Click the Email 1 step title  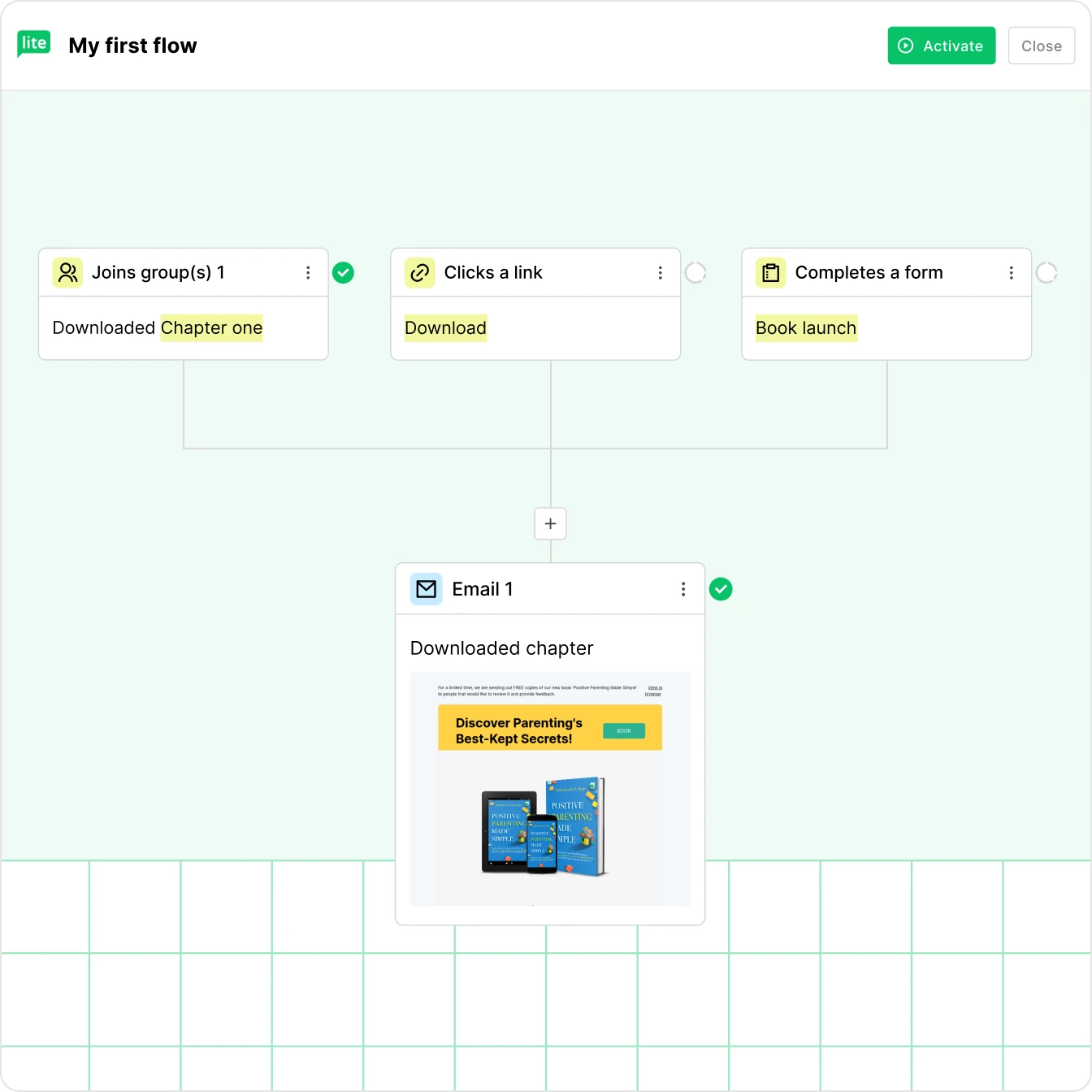483,589
